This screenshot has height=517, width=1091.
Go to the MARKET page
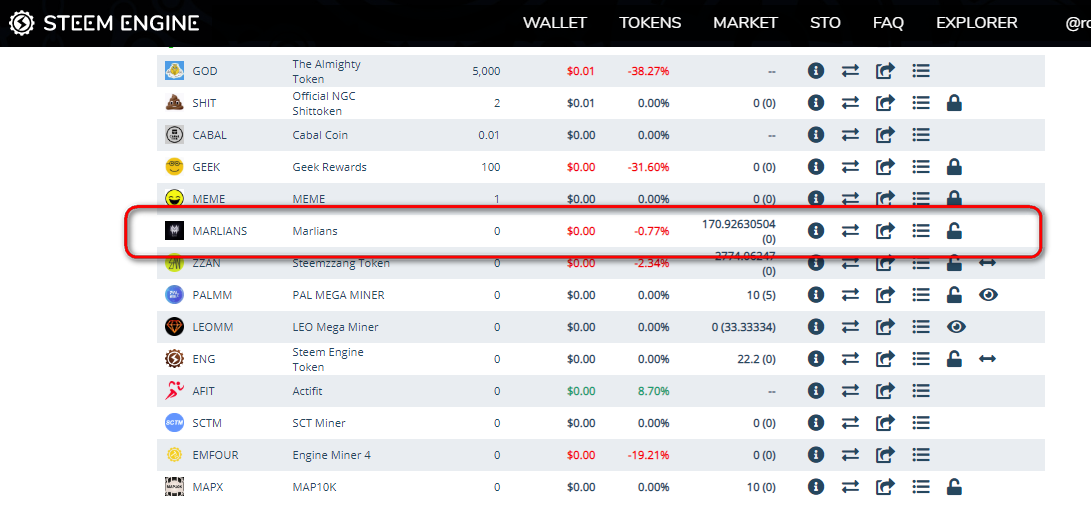click(745, 23)
